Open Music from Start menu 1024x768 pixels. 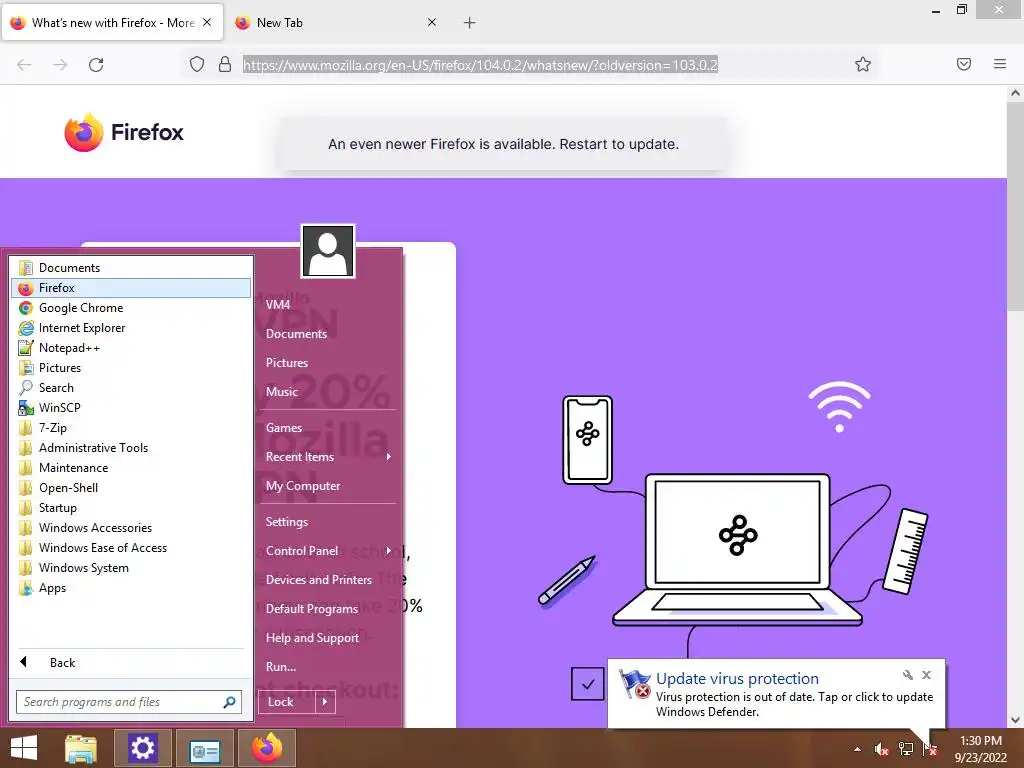pos(328,392)
